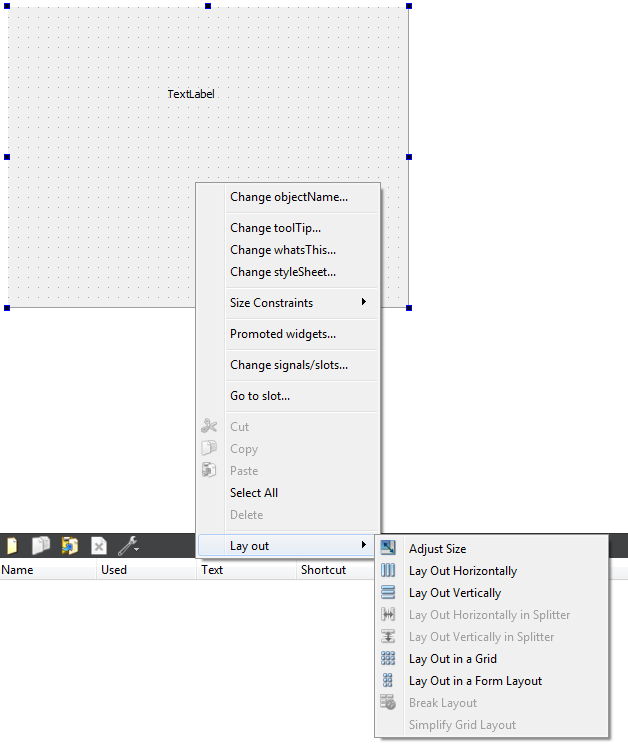Click the Lay Out Horizontally icon
628x749 pixels.
click(388, 570)
